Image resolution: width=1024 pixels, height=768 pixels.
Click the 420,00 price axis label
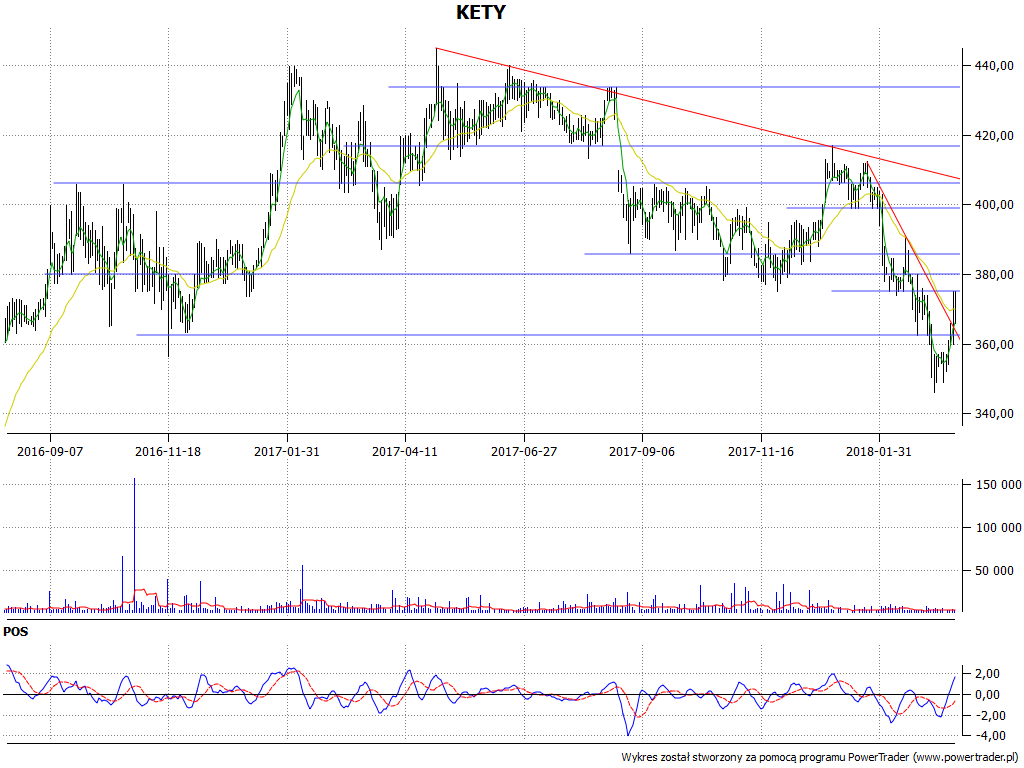coord(993,135)
